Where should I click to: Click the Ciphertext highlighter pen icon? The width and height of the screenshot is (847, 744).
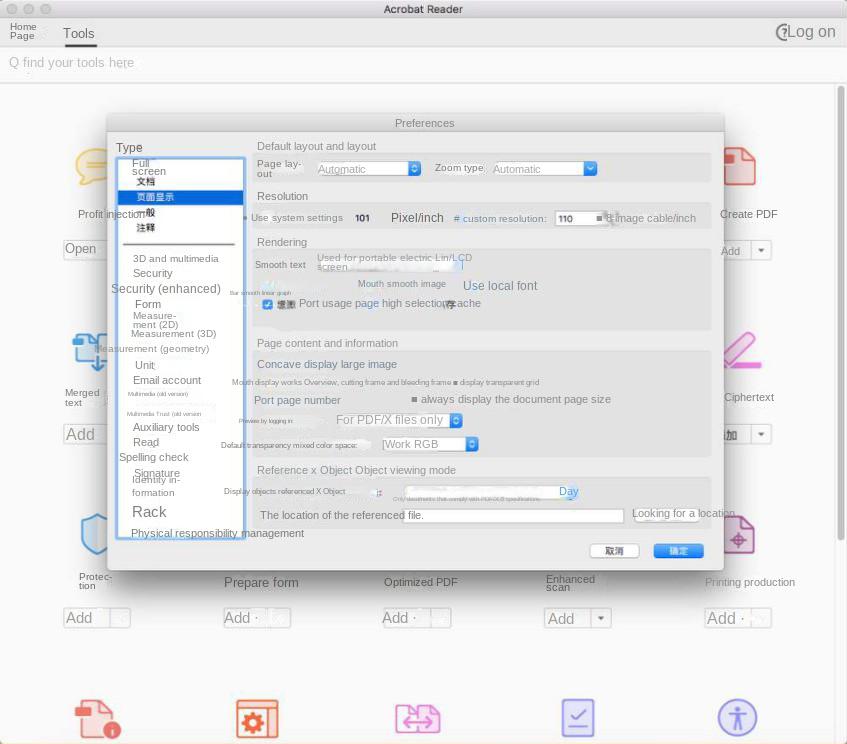[x=741, y=351]
